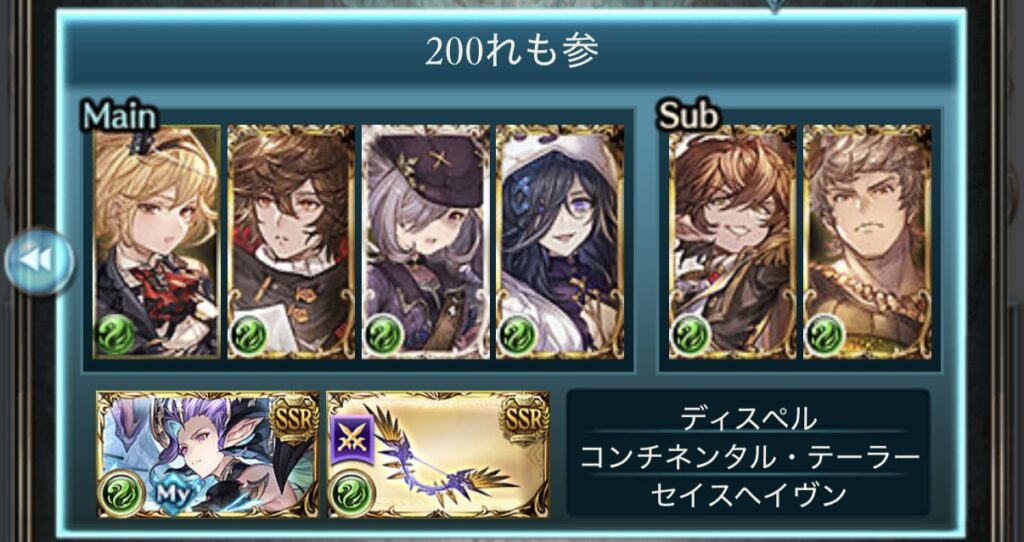Select the brown-haired character in black coat

coord(291,242)
